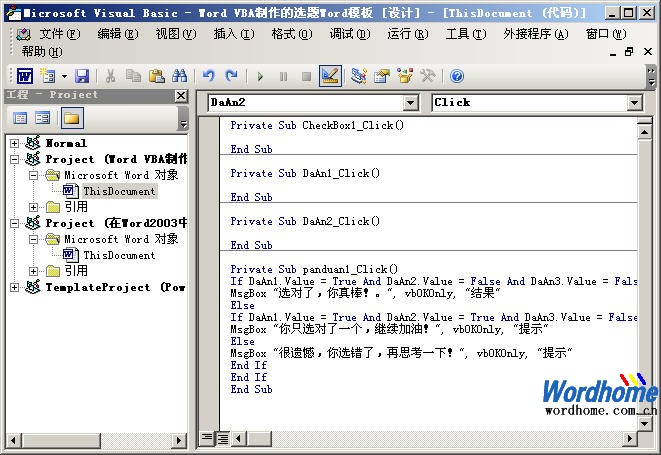Screen dimensions: 661x455
Task: Open the Project Explorer toolbar icon
Action: click(x=359, y=76)
